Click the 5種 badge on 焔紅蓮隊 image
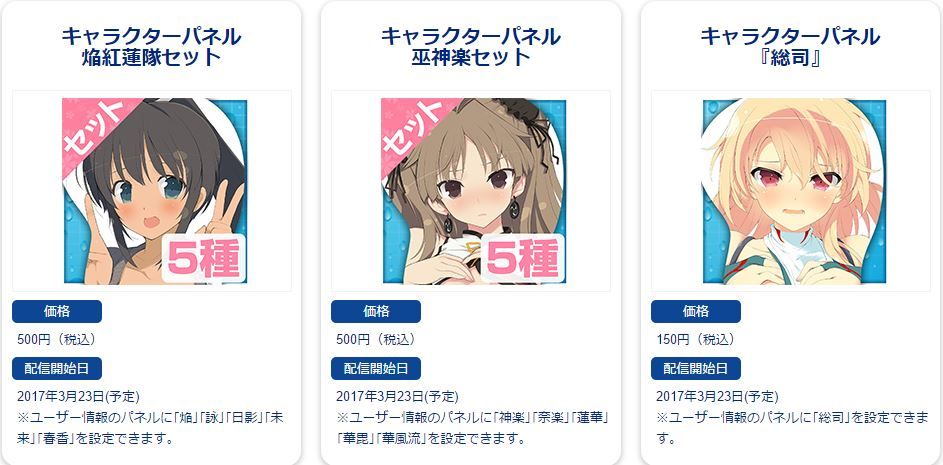The width and height of the screenshot is (943, 465). pos(204,259)
